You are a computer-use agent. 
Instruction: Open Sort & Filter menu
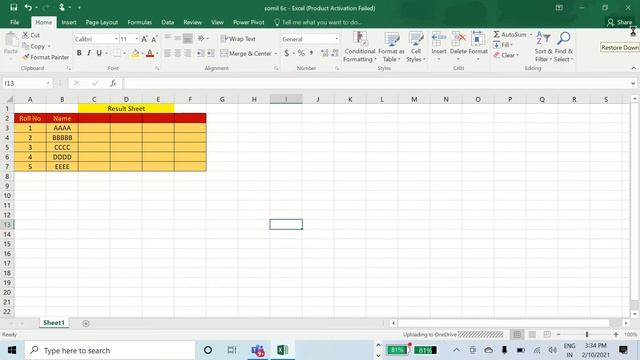(543, 47)
